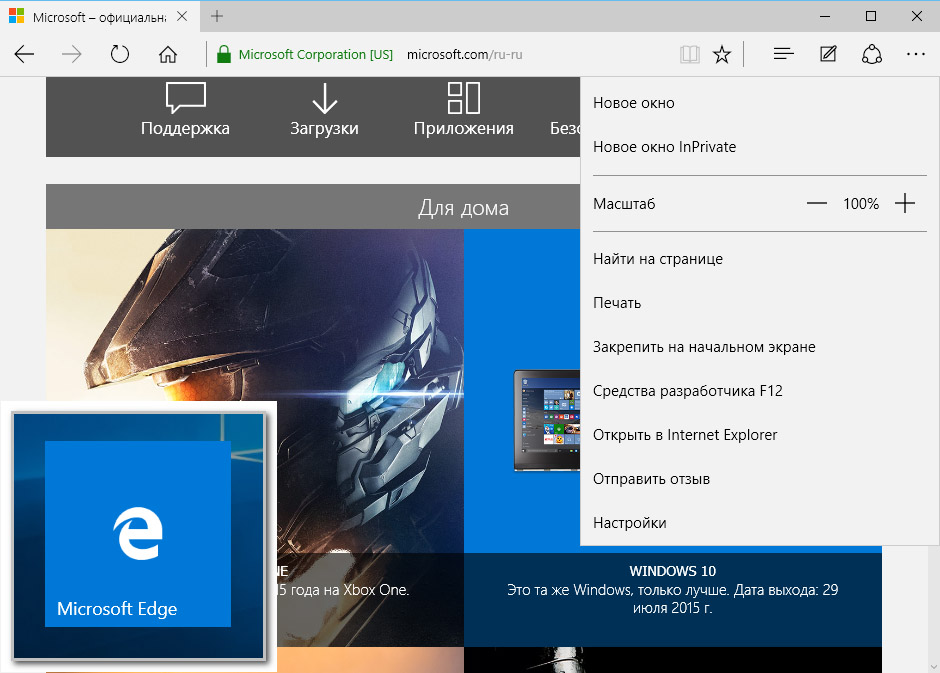Make a Web Note pencil icon
The image size is (940, 673).
[x=828, y=55]
